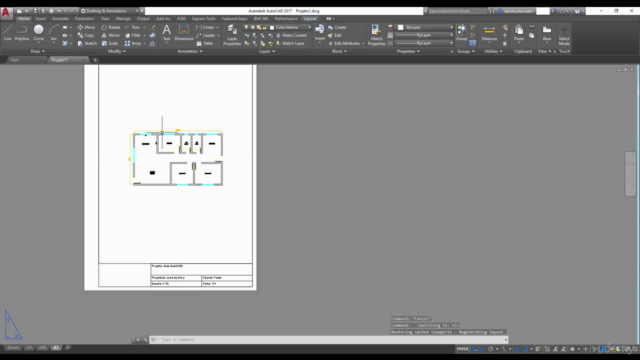640x360 pixels.
Task: Switch to the Layout ribbon tab
Action: coord(310,19)
